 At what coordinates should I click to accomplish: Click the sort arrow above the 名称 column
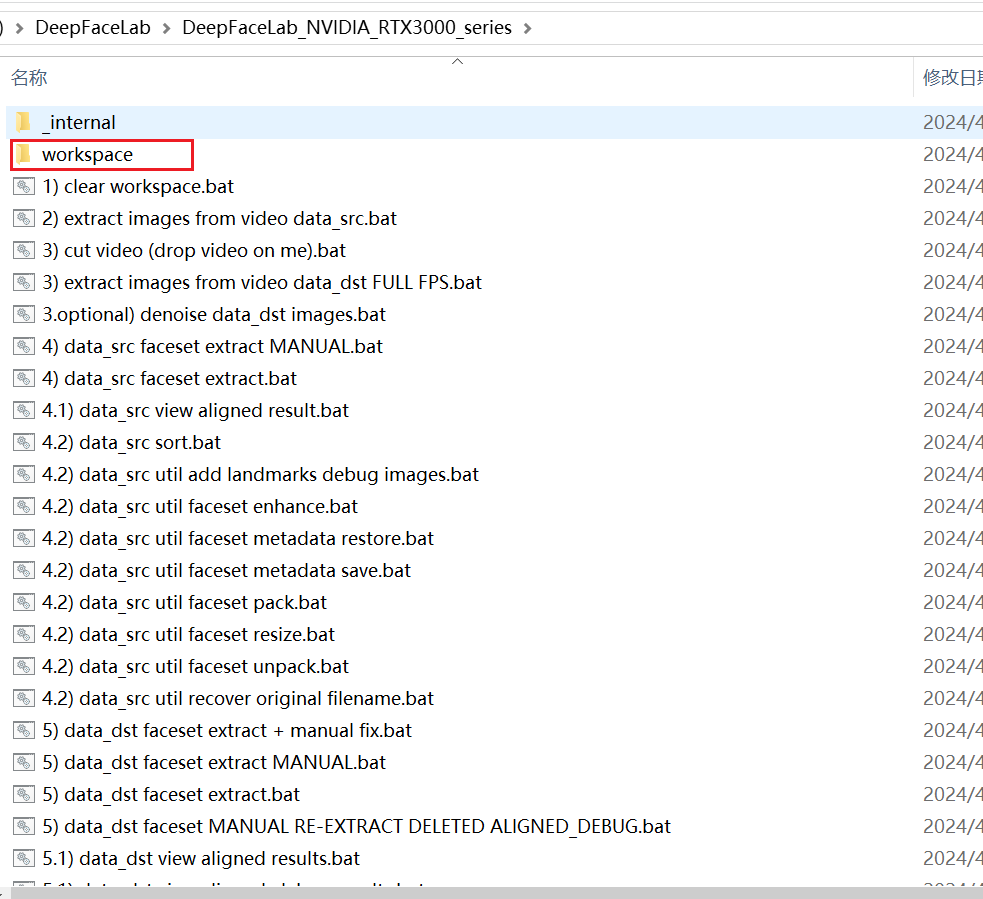[x=458, y=61]
